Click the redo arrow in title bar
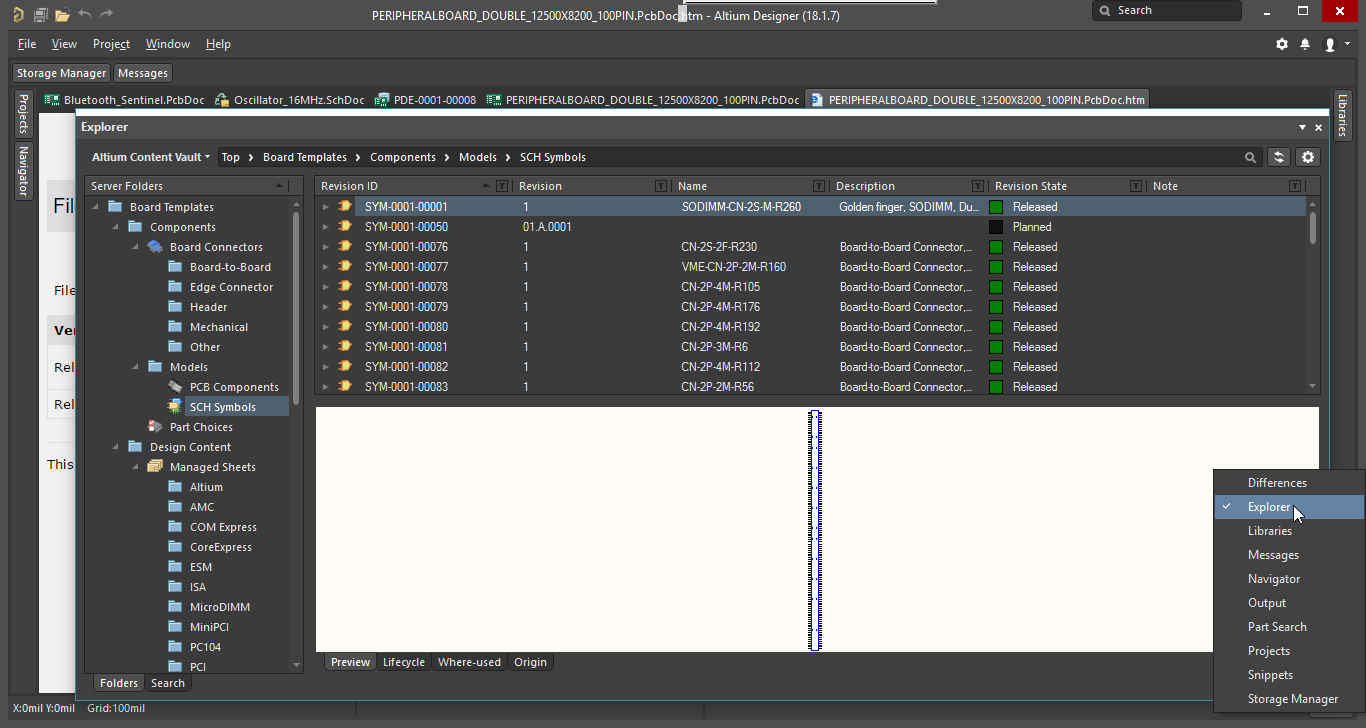 106,15
